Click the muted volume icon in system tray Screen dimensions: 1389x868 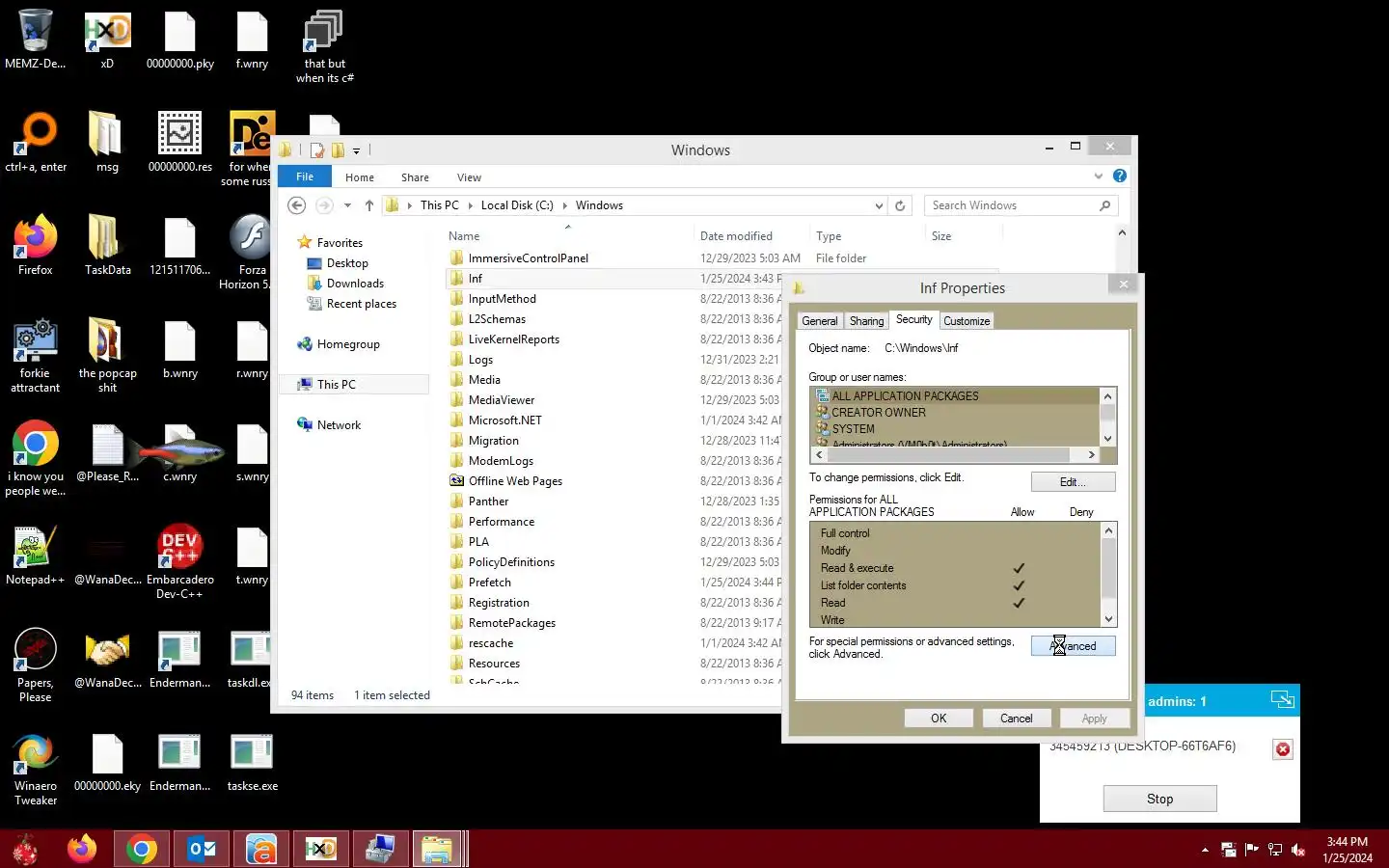coord(1298,850)
